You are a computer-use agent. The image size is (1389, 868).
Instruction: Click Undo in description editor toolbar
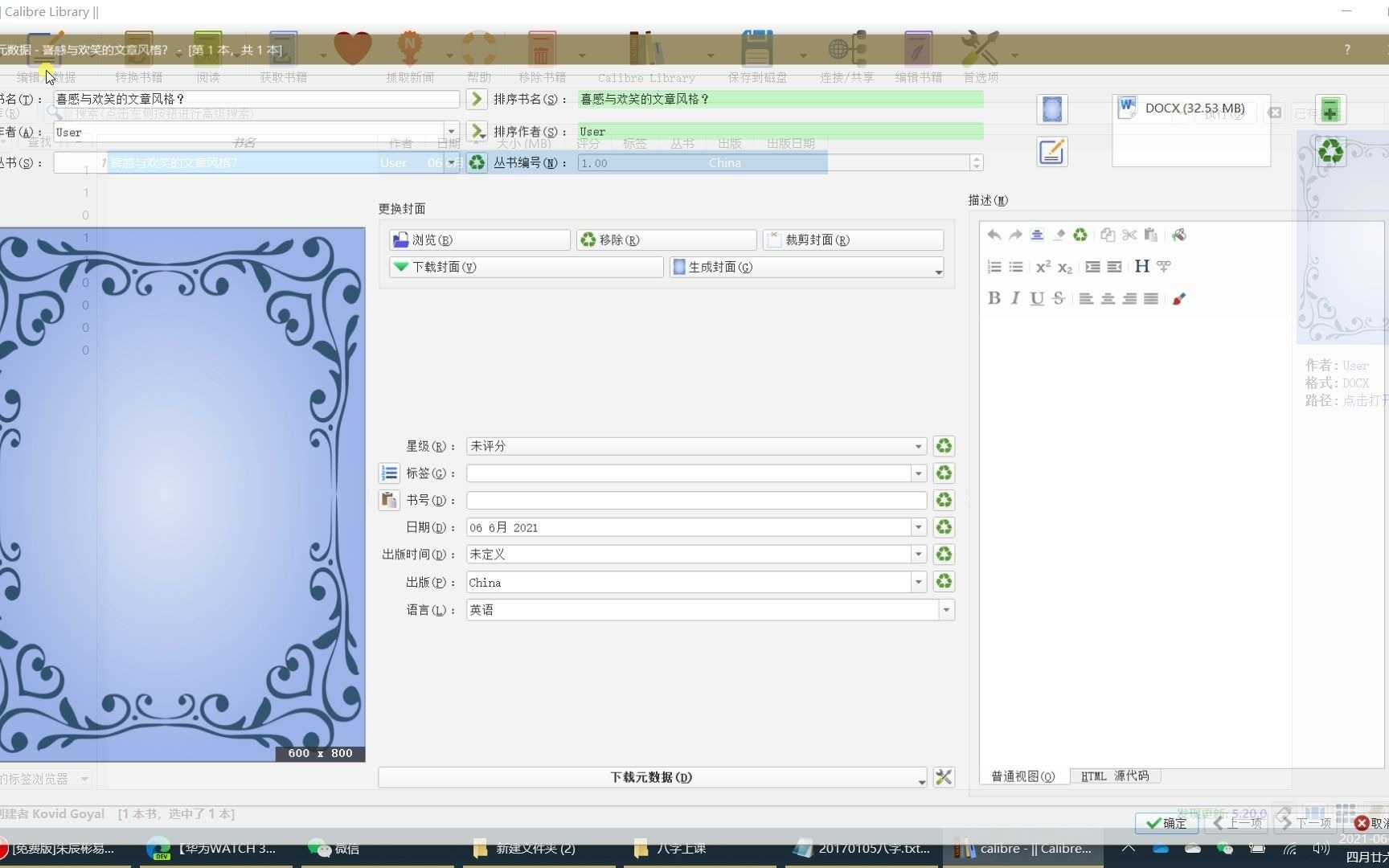[x=994, y=235]
